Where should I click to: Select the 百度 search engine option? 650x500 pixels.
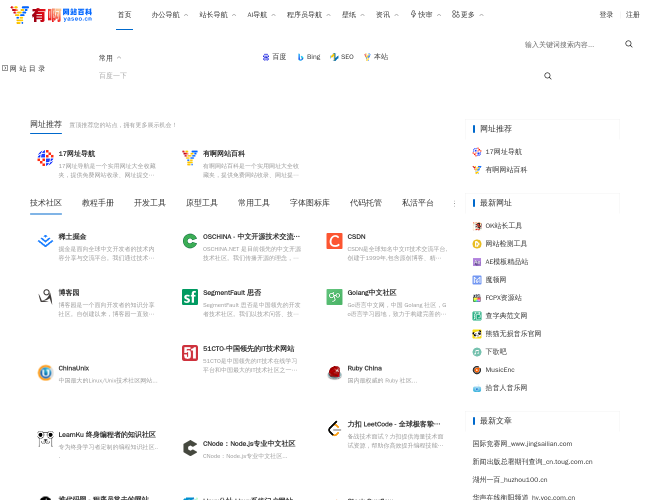(x=274, y=57)
